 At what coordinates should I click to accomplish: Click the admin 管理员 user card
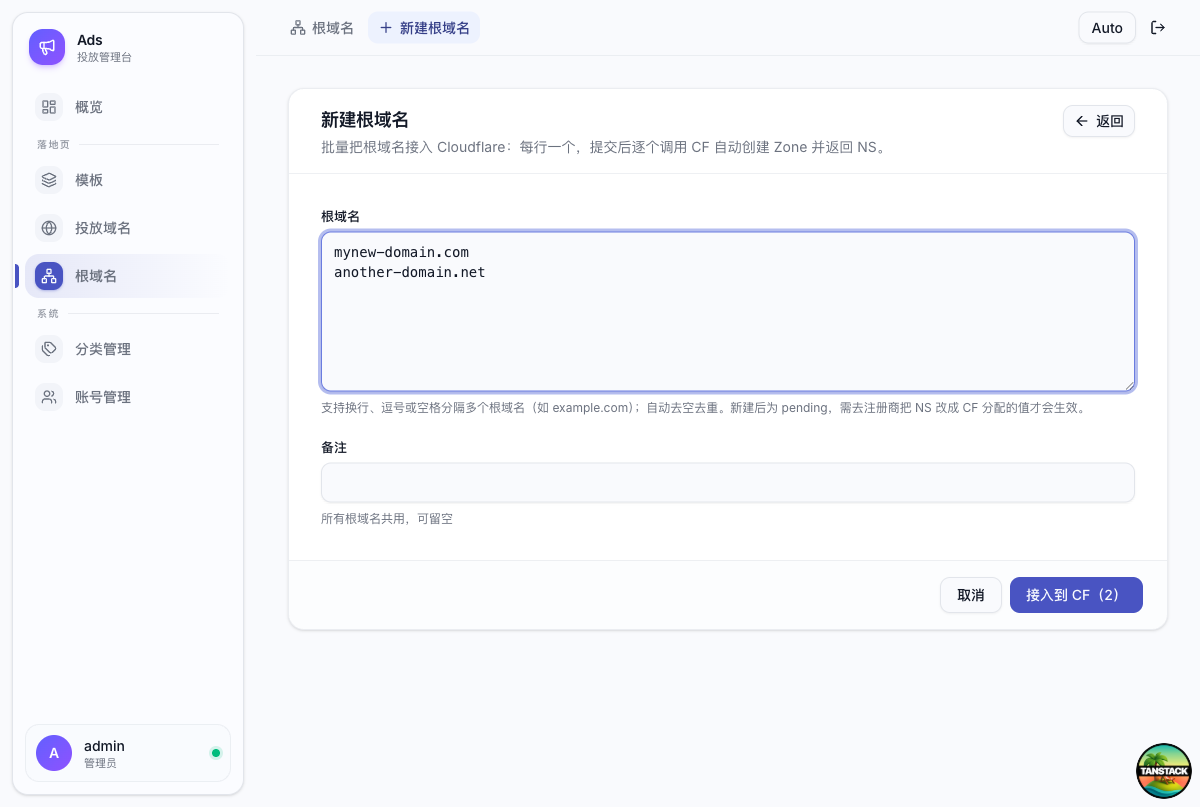pos(128,753)
